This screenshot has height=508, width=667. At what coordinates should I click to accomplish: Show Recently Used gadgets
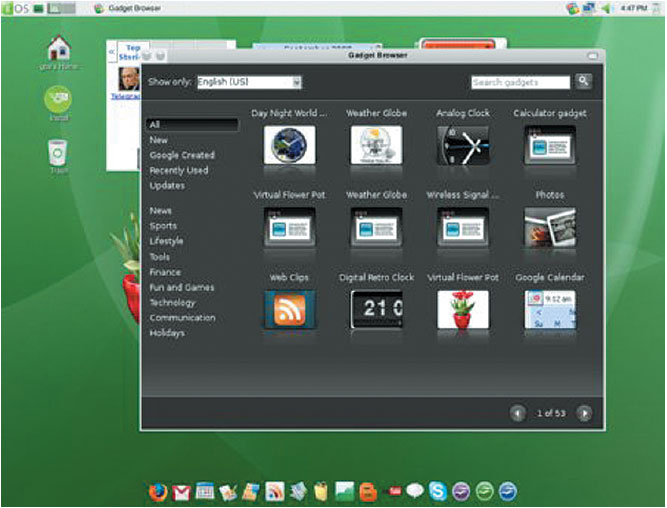click(180, 171)
